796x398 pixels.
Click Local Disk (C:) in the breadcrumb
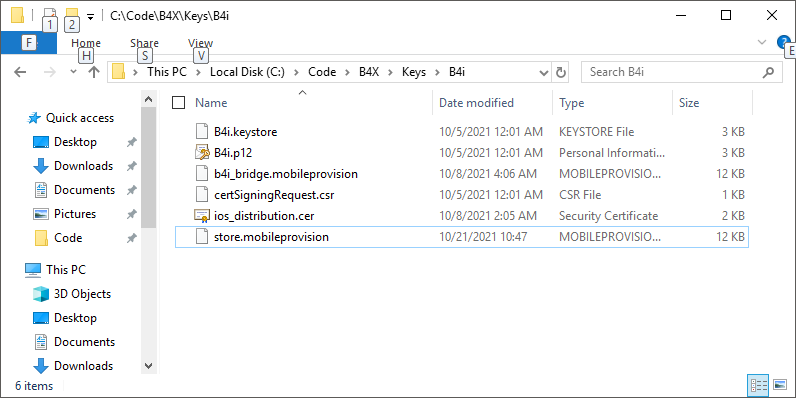point(247,72)
